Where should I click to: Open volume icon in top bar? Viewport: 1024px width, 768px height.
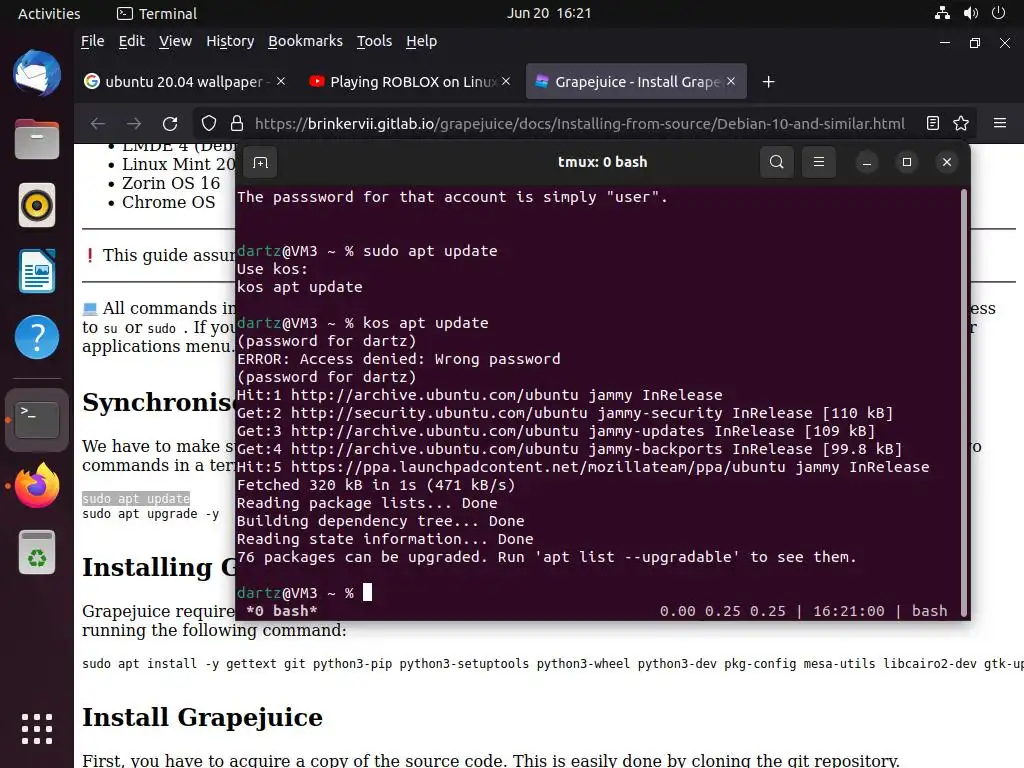tap(970, 13)
